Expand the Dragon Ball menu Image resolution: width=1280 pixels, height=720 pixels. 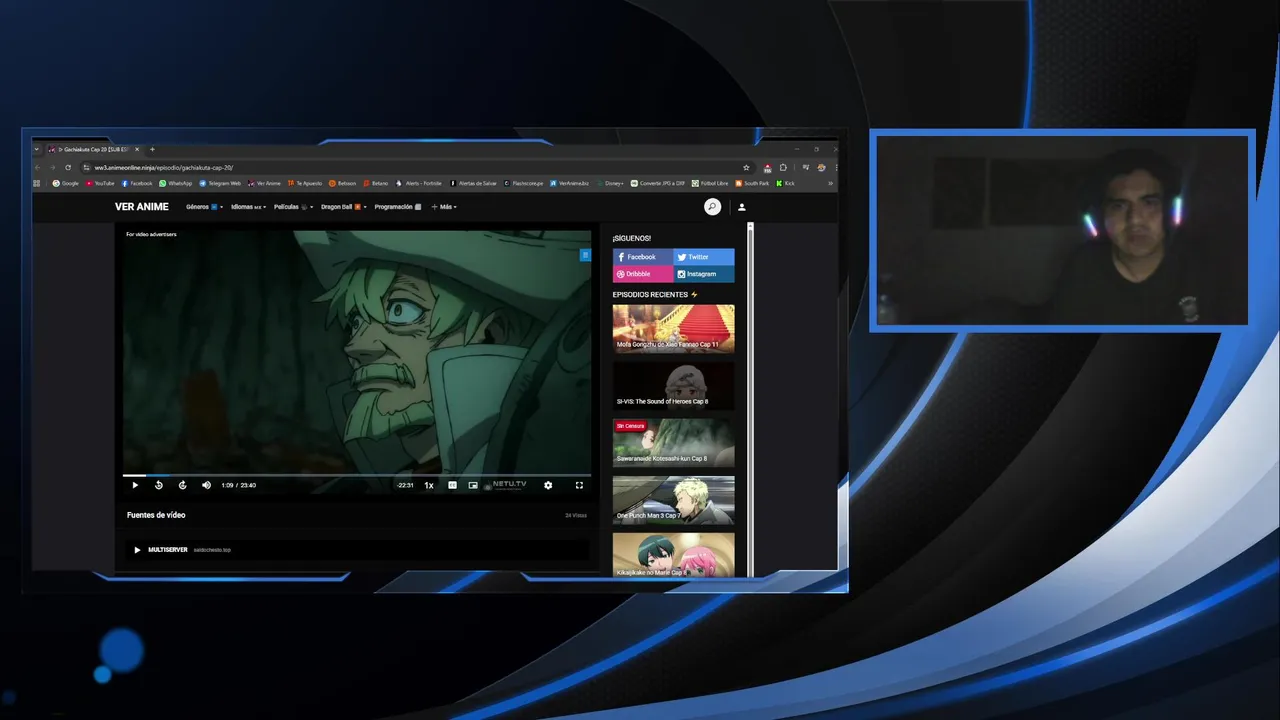344,207
